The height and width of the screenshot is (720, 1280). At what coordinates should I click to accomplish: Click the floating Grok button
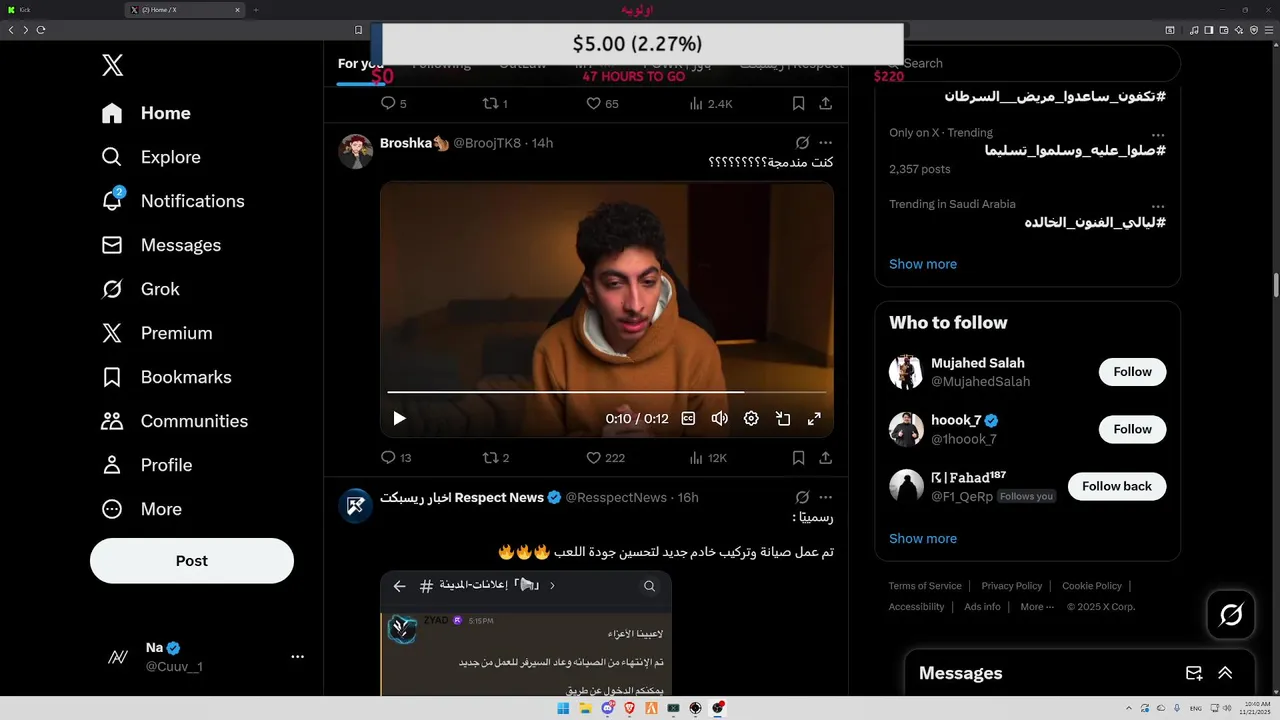[x=1231, y=615]
